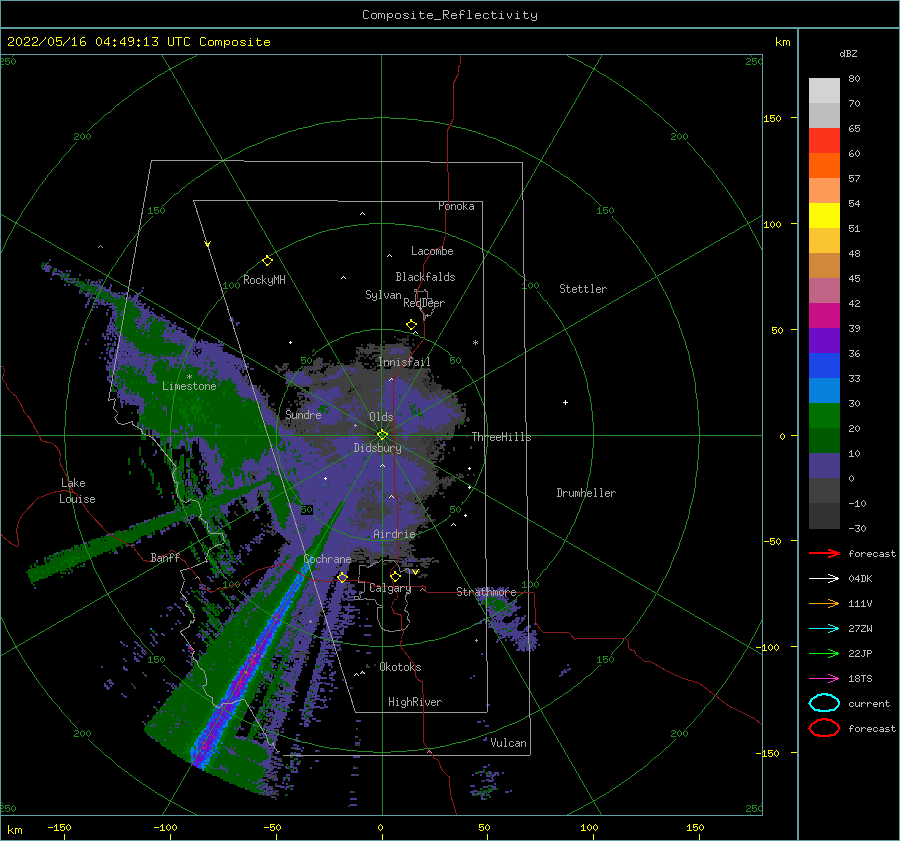Screen dimensions: 900x841
Task: Click the Innisfail town label
Action: [x=404, y=362]
